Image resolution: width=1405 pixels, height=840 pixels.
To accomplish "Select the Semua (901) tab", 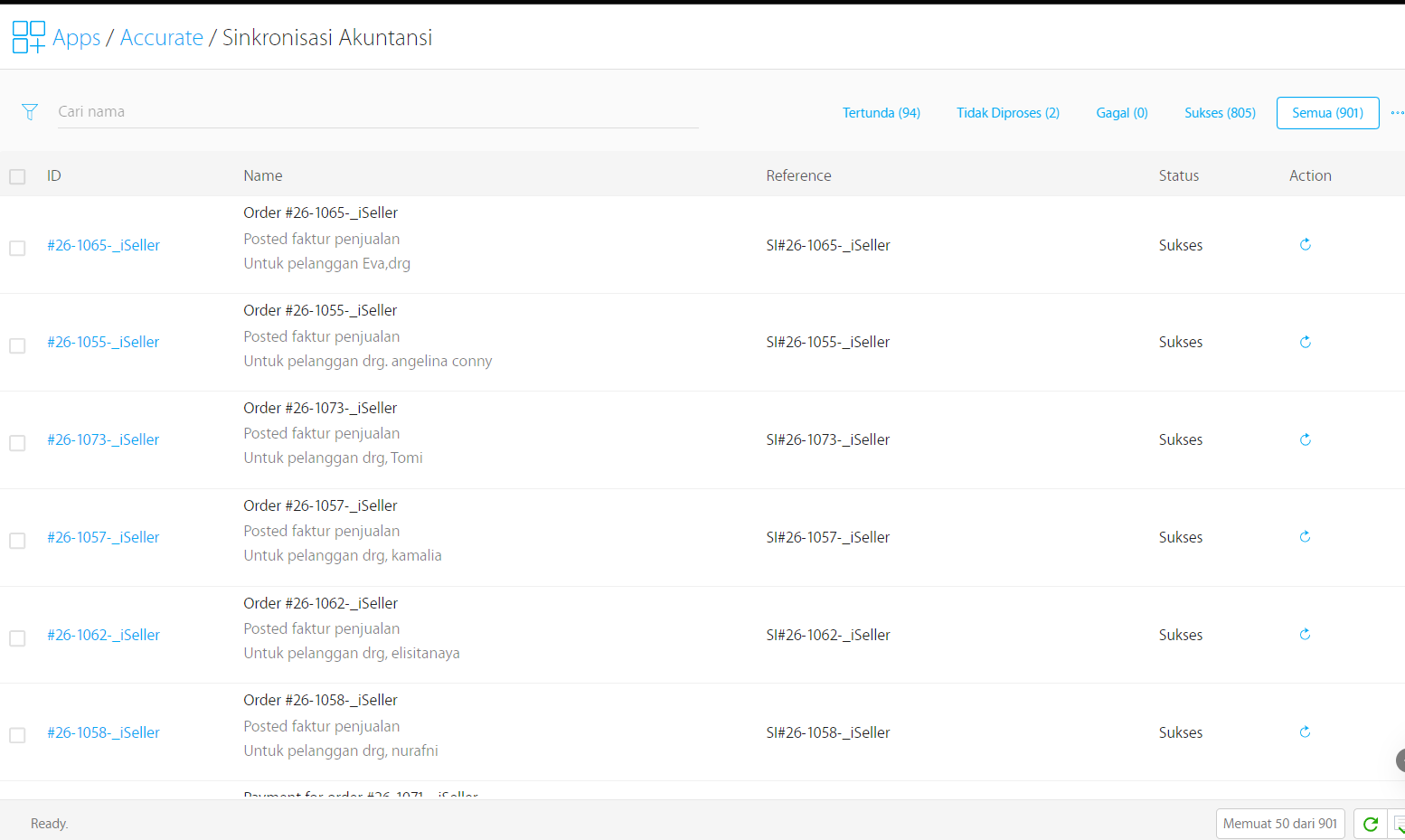I will tap(1327, 113).
